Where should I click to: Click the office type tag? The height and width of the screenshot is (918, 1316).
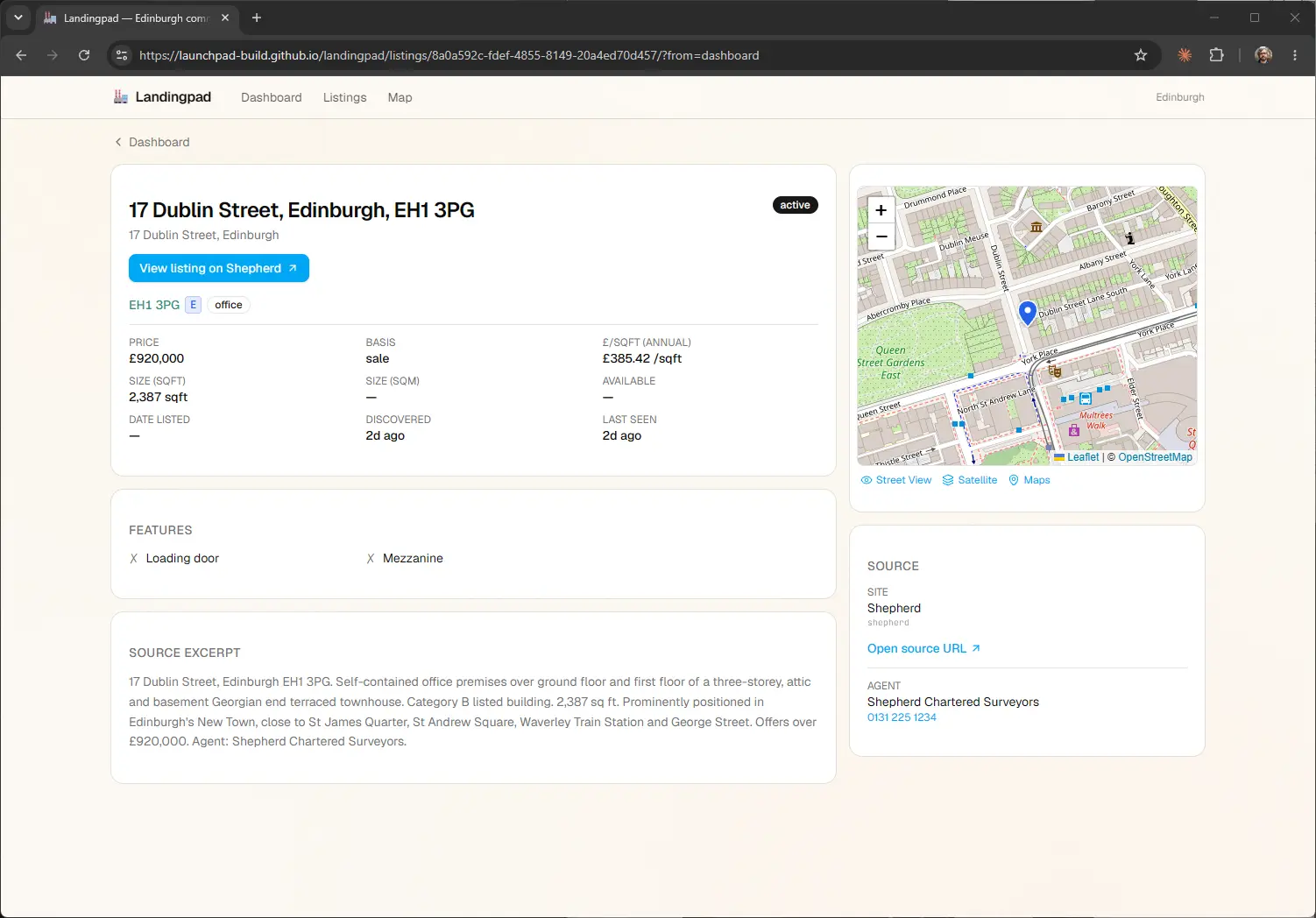point(229,305)
